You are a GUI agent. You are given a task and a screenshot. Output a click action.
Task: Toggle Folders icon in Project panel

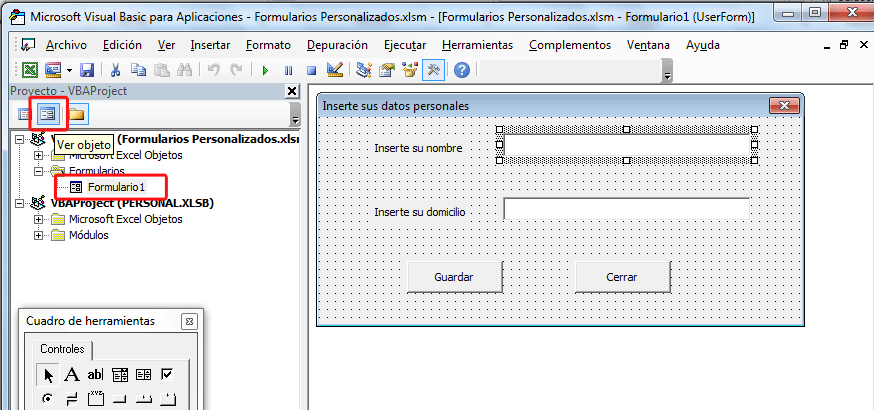click(x=76, y=115)
